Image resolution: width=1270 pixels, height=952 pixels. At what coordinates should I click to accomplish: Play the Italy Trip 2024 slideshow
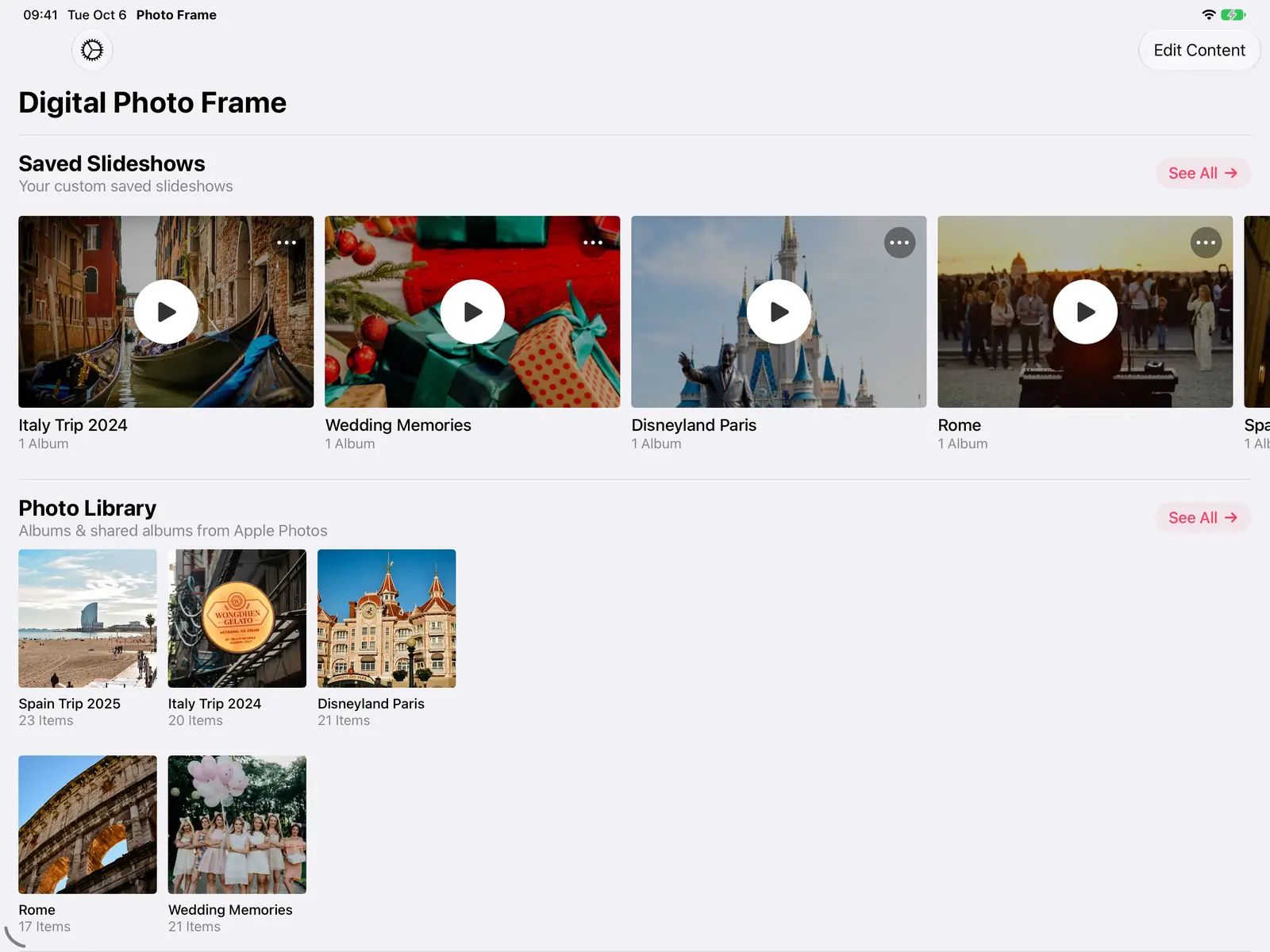[166, 312]
